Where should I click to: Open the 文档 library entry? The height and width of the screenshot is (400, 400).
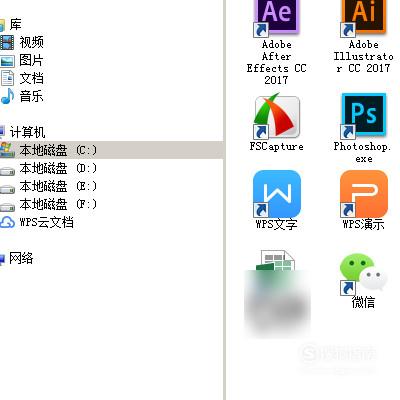(31, 78)
